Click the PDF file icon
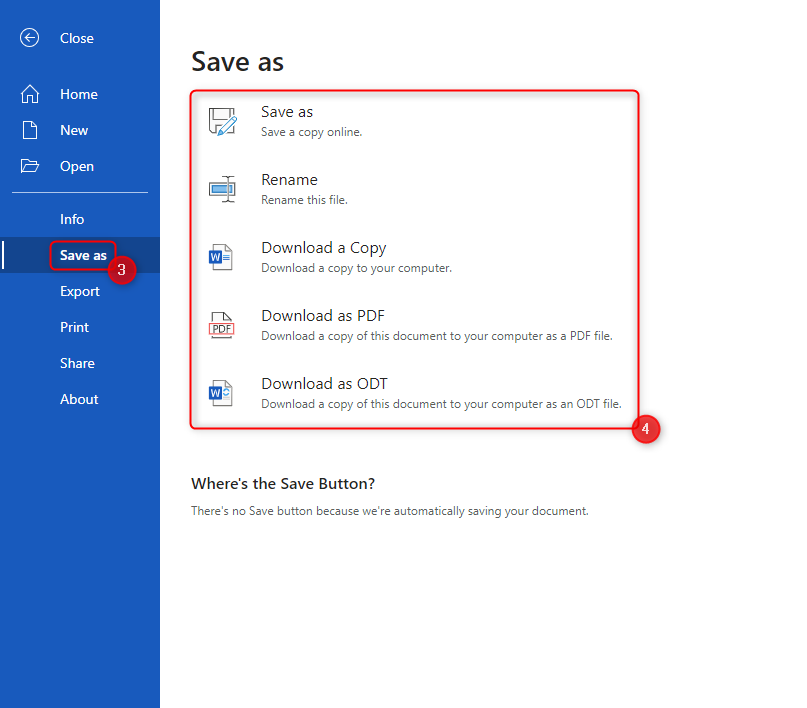807x708 pixels. 221,325
